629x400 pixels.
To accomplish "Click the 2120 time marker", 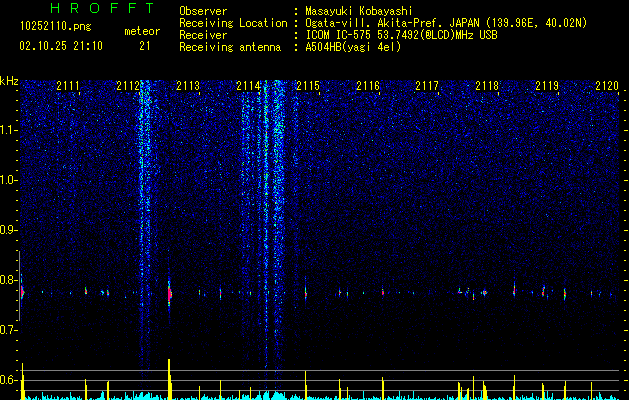I will pyautogui.click(x=607, y=86).
